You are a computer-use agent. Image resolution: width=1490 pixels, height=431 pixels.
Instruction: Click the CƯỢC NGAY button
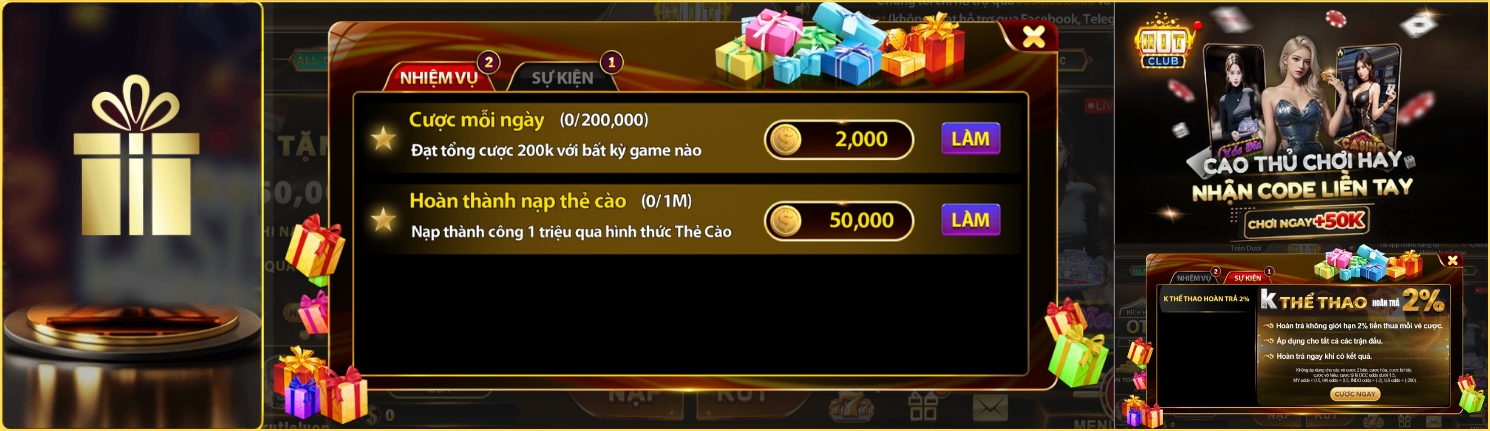click(x=1355, y=394)
